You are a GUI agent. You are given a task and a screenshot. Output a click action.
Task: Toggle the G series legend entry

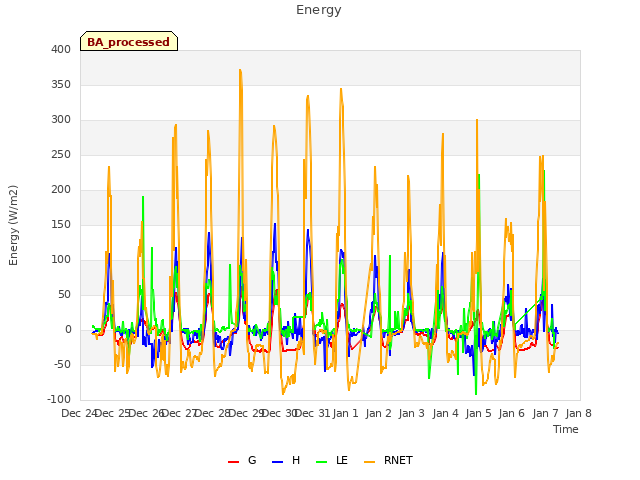point(242,460)
